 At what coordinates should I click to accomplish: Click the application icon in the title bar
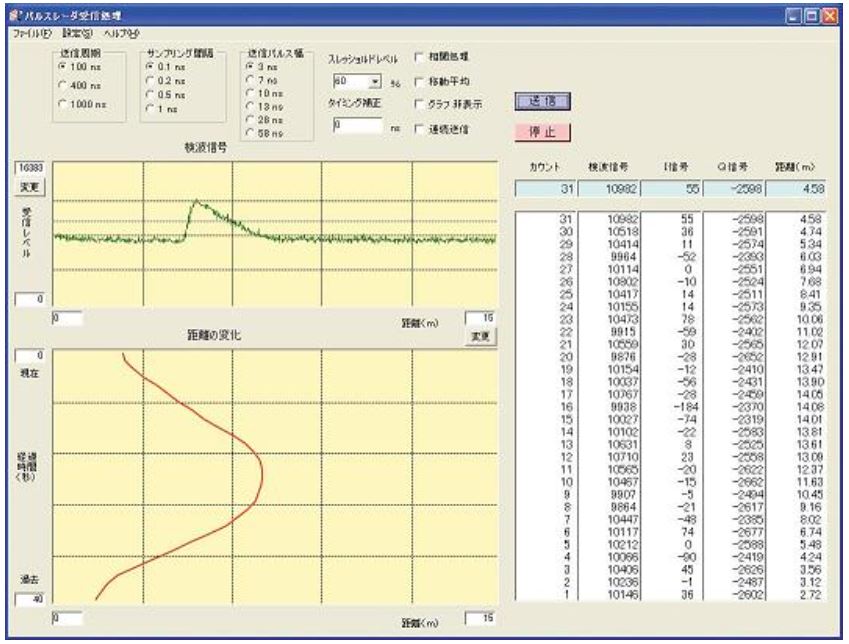(14, 15)
